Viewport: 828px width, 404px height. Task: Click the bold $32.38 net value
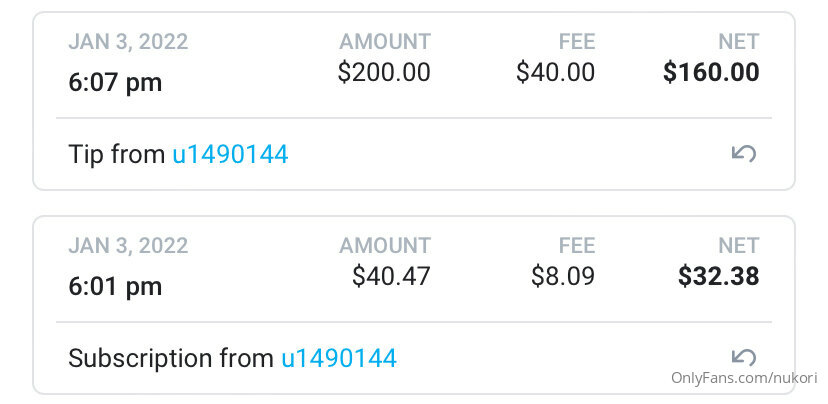tap(719, 276)
